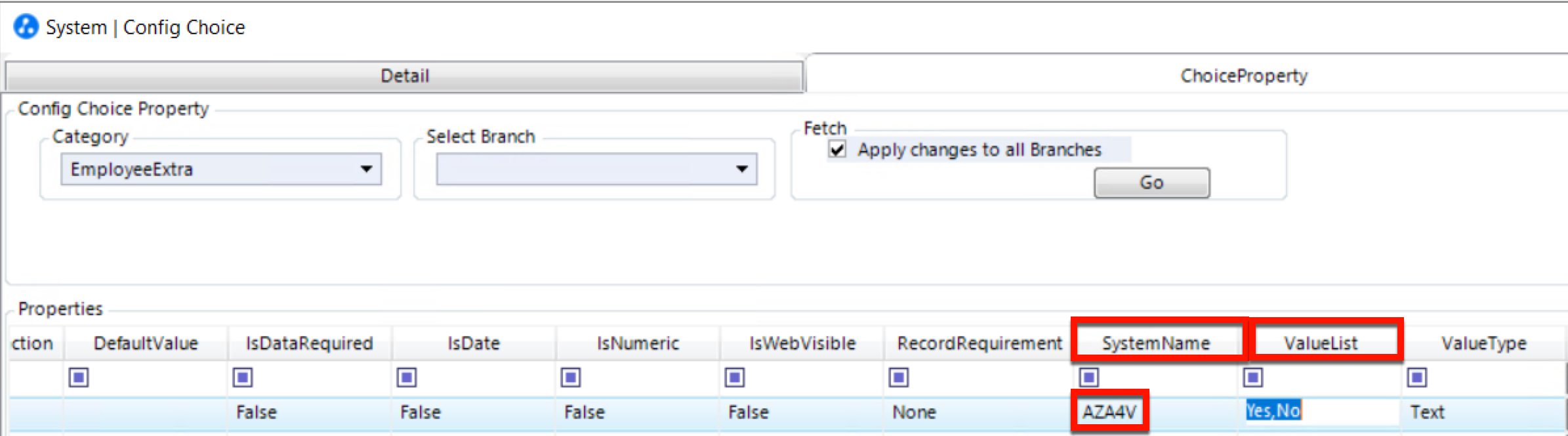Sort by the IsNumeric column header

click(x=638, y=343)
